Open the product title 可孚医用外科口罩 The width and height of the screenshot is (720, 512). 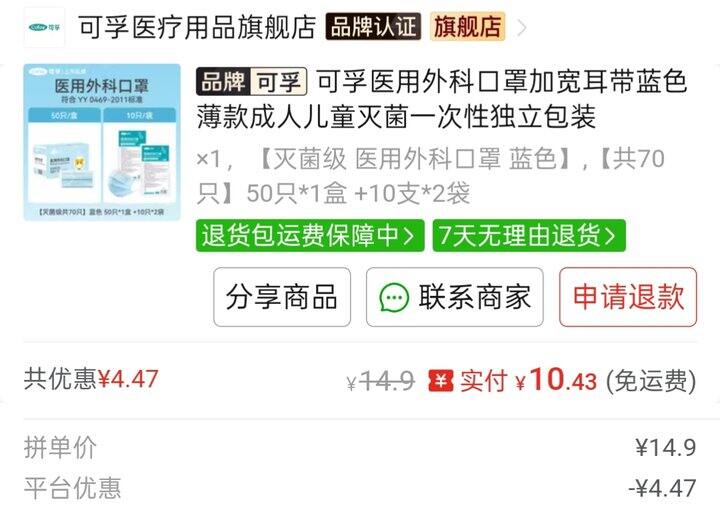click(442, 99)
